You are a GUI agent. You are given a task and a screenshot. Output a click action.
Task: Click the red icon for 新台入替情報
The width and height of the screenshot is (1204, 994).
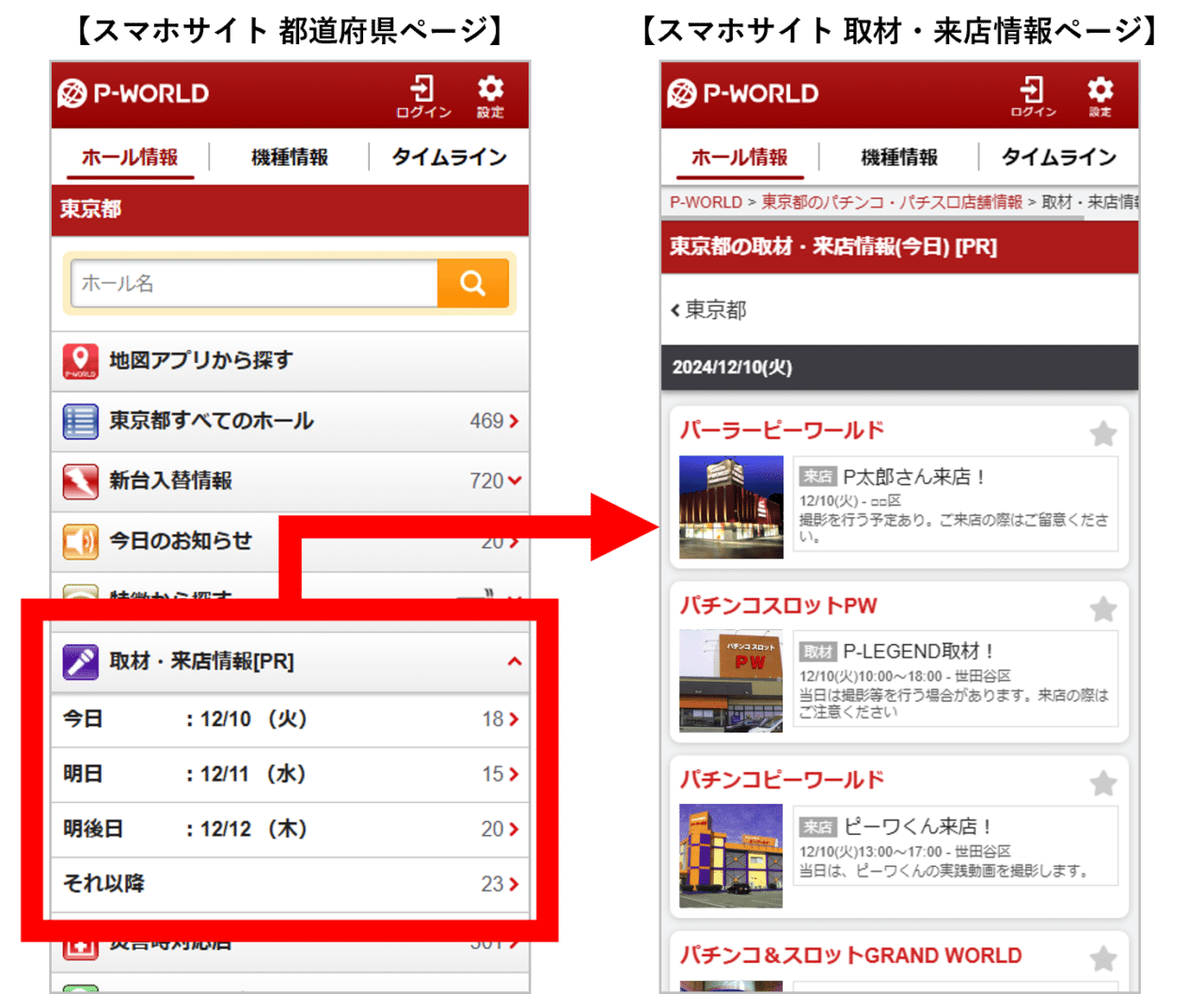pos(81,481)
